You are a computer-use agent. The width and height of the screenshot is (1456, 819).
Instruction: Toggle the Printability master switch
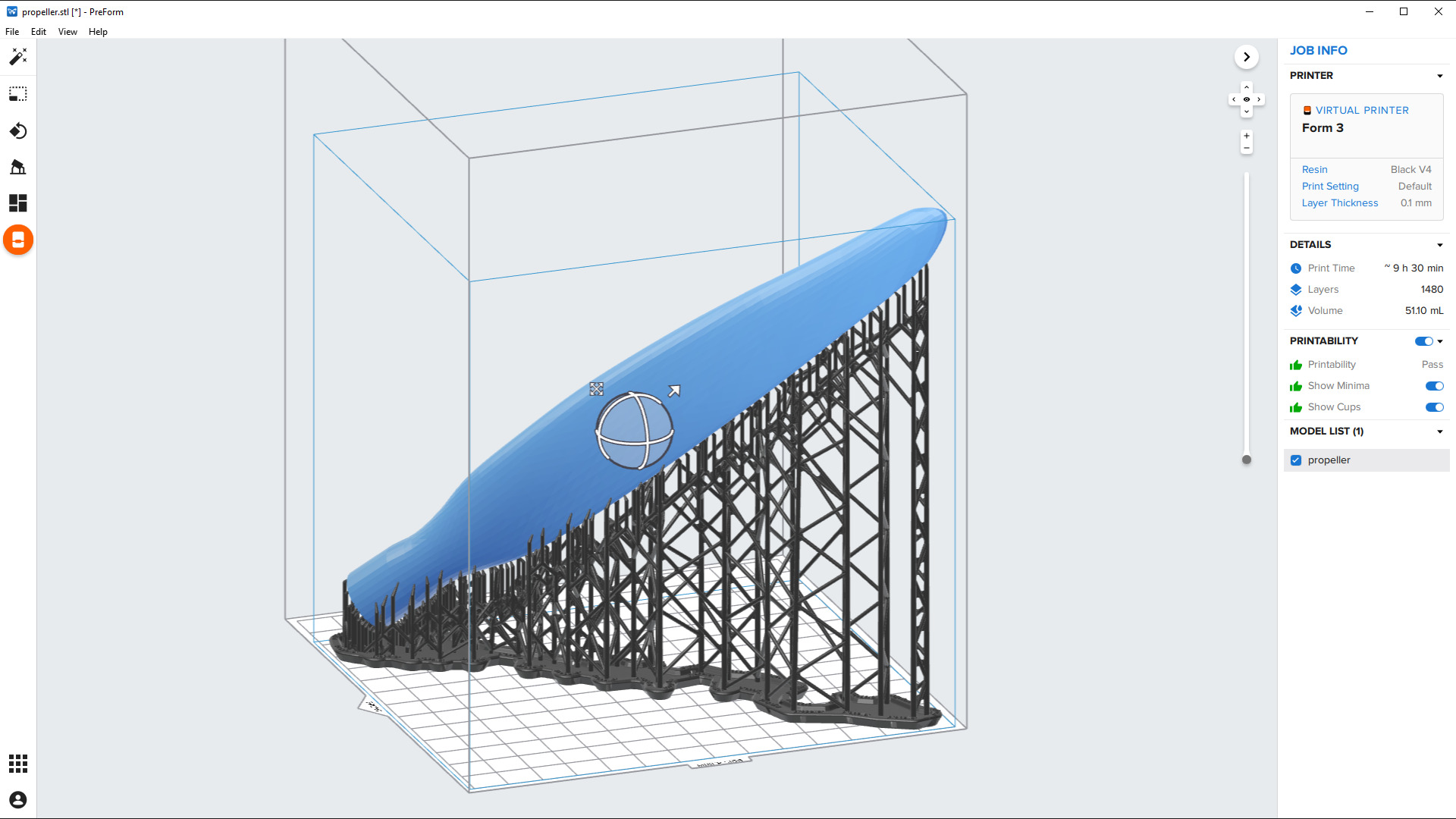[1423, 341]
